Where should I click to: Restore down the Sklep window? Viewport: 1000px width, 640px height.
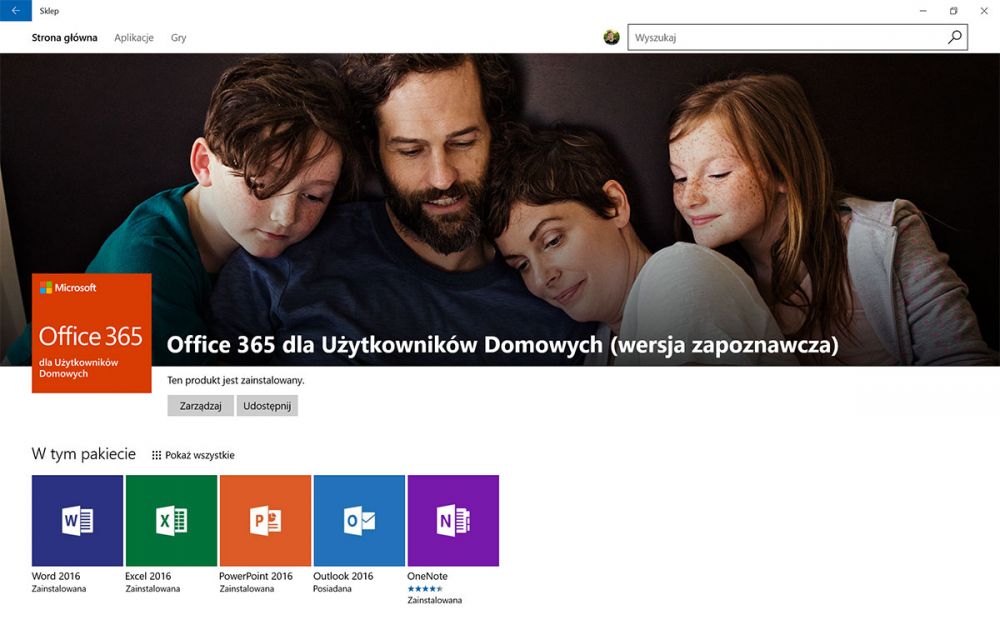click(953, 10)
